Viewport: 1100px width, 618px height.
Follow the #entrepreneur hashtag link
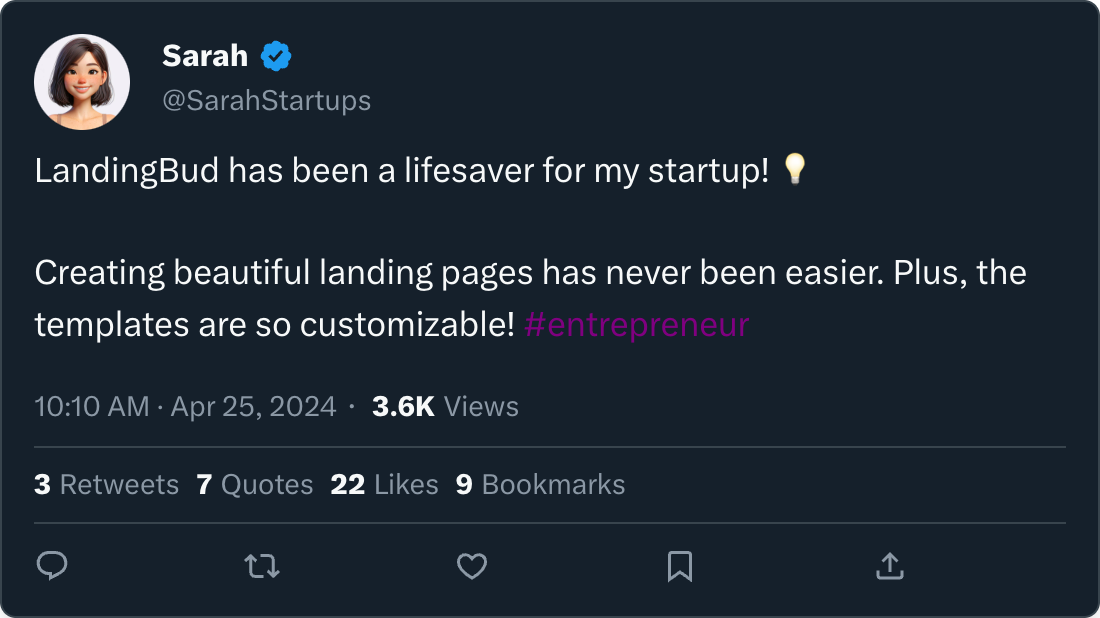click(636, 324)
